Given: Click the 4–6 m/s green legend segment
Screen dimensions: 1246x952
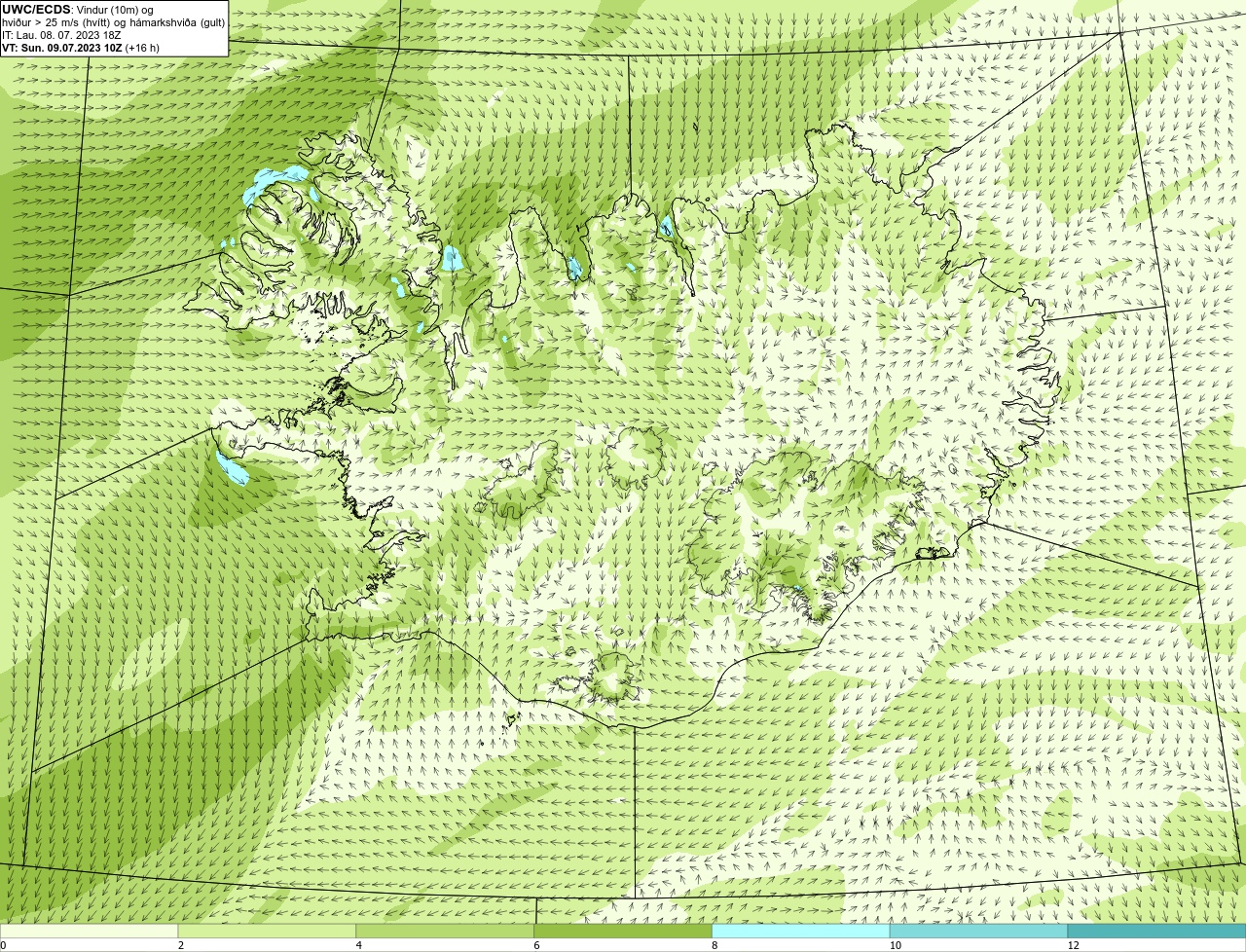Looking at the screenshot, I should point(445,932).
